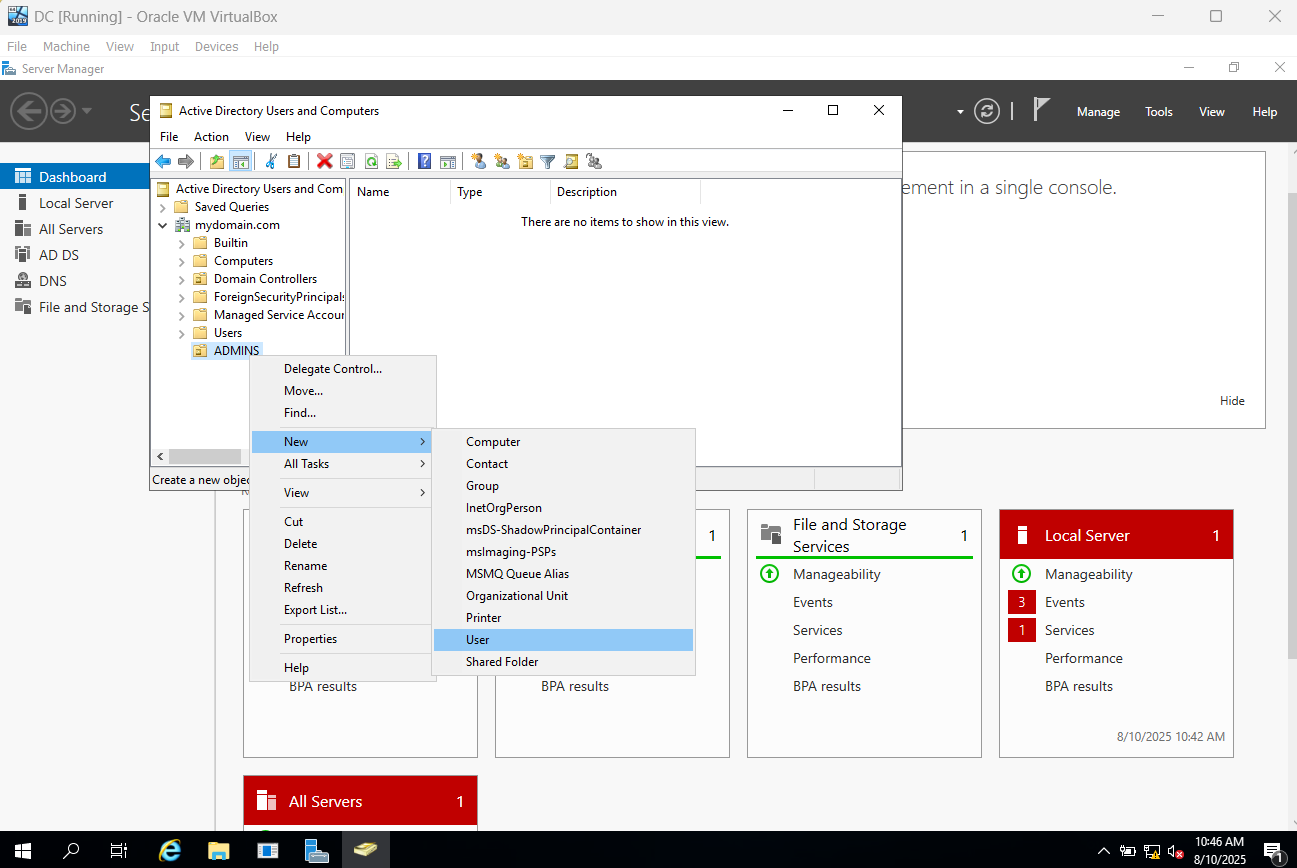The width and height of the screenshot is (1297, 868).
Task: Click the tree pane scroll-left arrow
Action: click(x=159, y=457)
